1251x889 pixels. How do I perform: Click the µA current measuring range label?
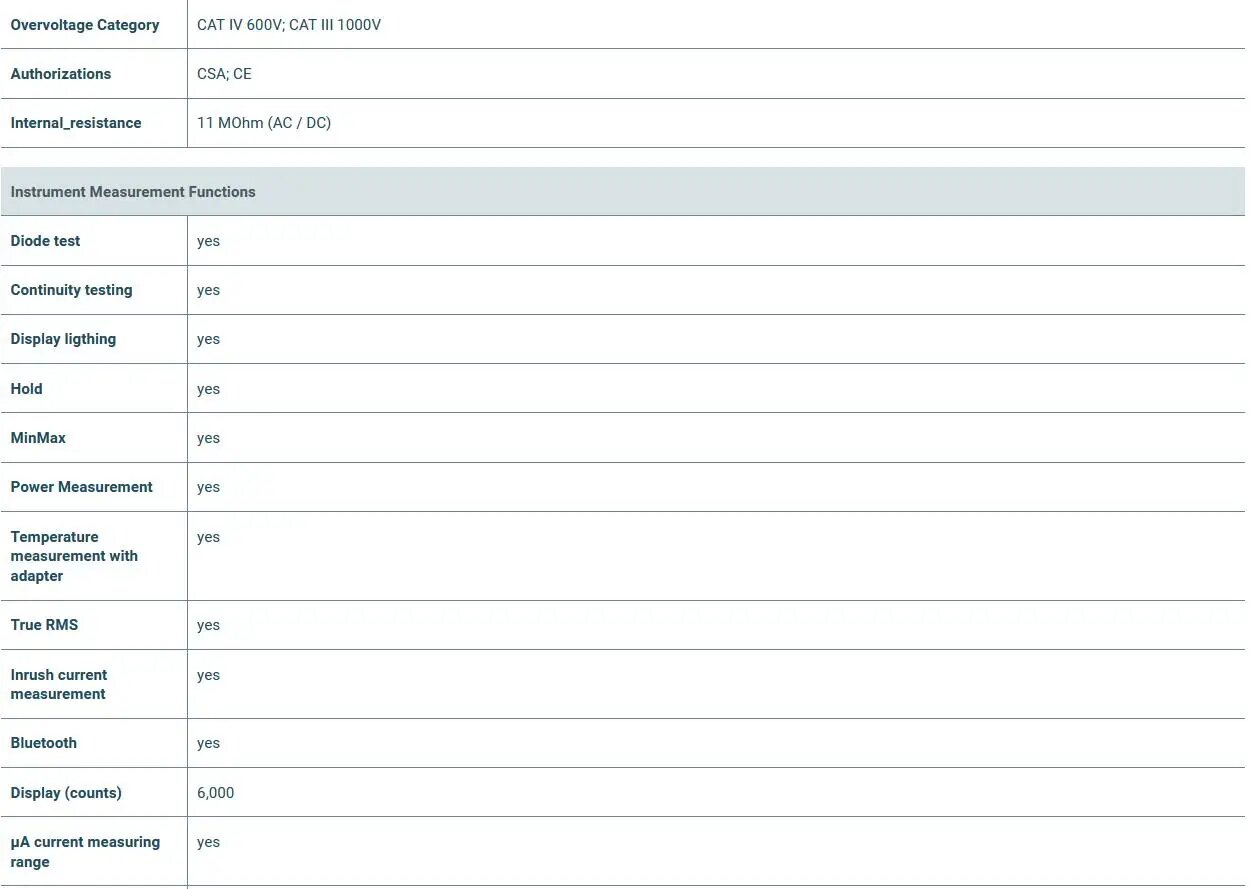[x=85, y=852]
